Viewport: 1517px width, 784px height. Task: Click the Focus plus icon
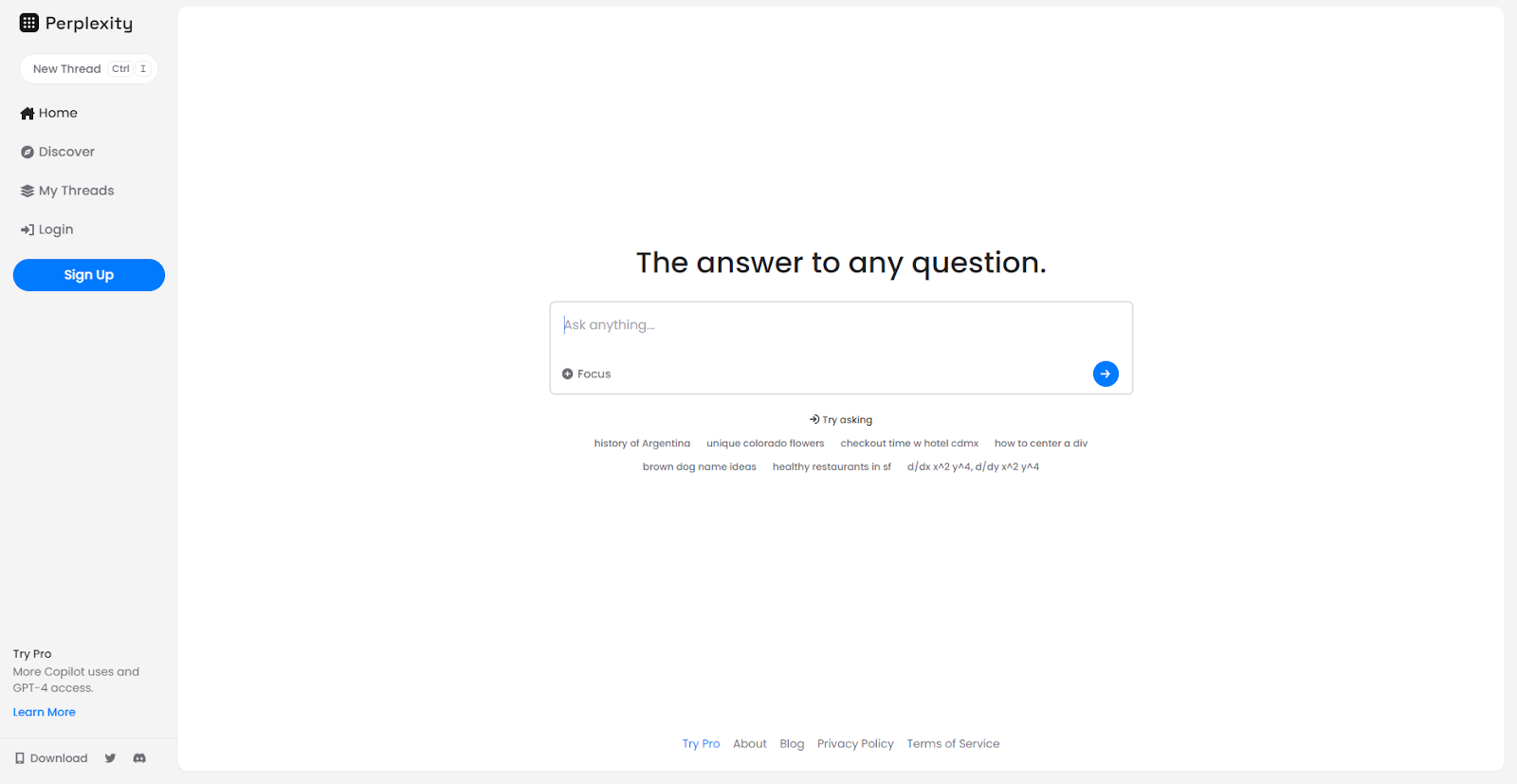click(566, 374)
